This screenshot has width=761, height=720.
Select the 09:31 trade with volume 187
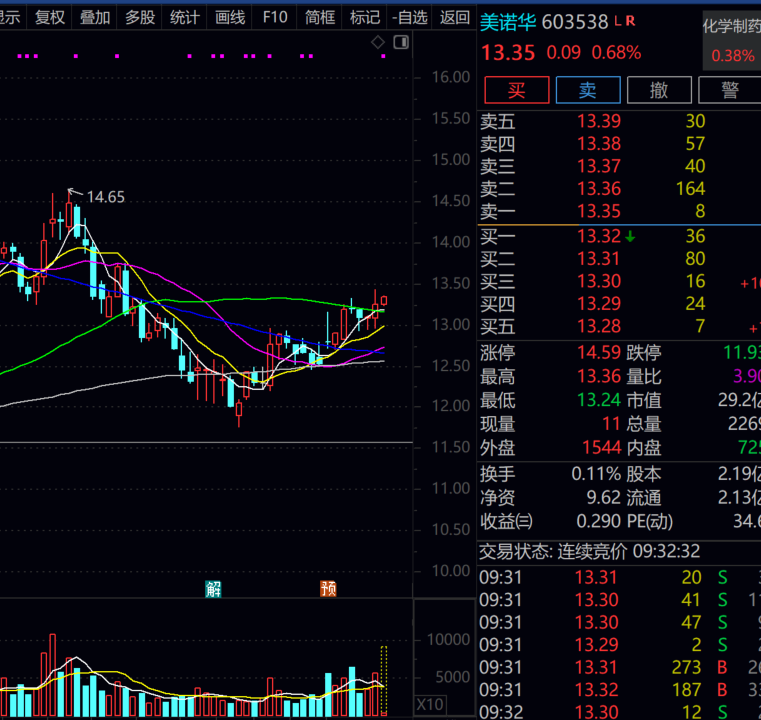click(620, 690)
